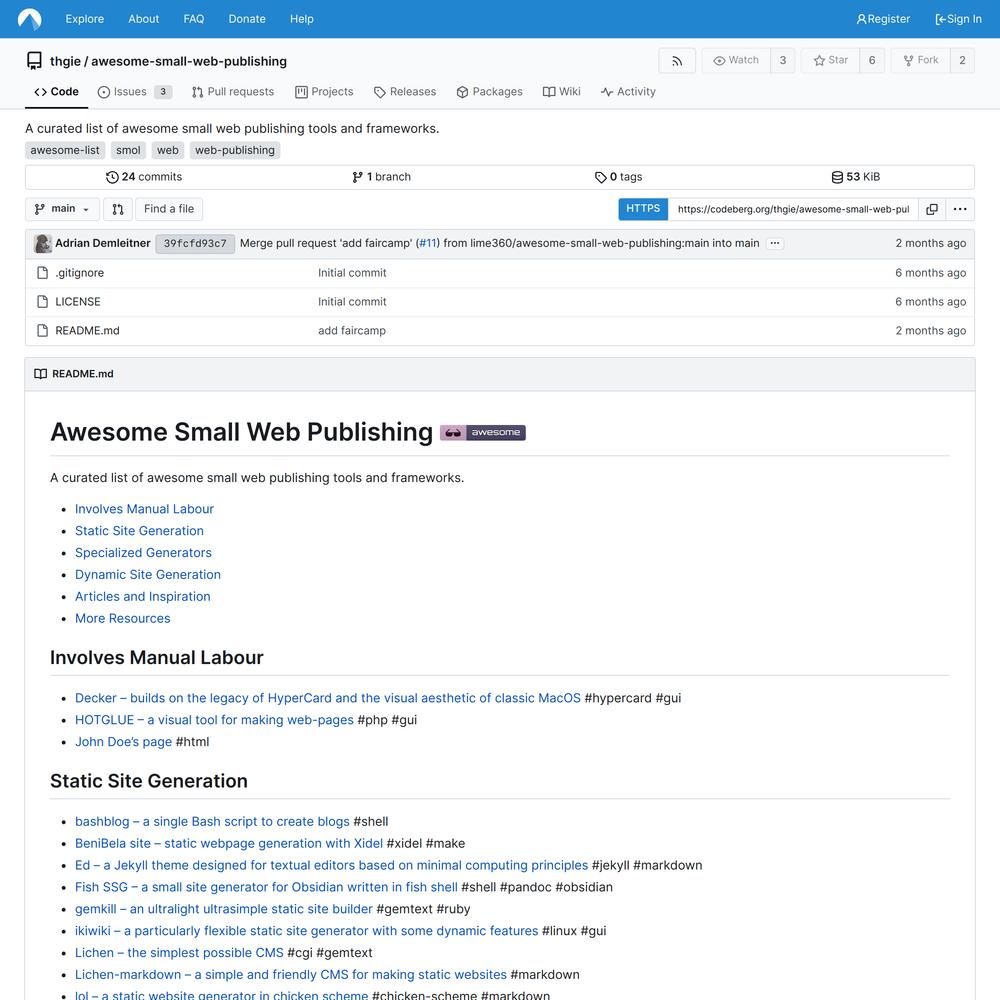Open the .gitignore file
The height and width of the screenshot is (1000, 1000).
[x=80, y=273]
